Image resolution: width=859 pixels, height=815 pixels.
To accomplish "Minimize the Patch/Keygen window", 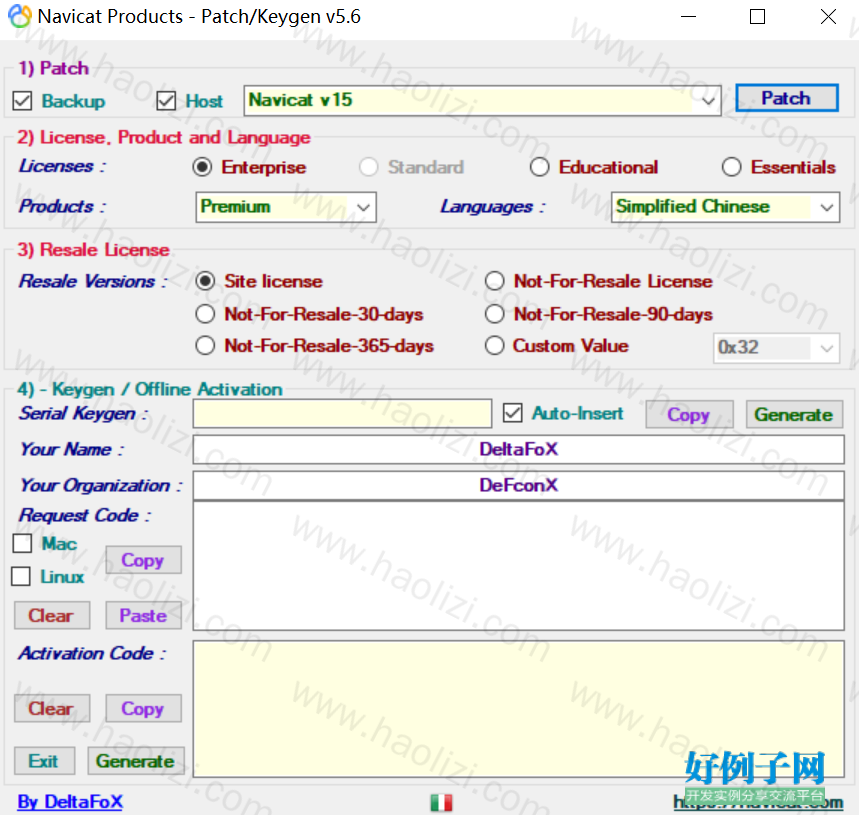I will 688,16.
